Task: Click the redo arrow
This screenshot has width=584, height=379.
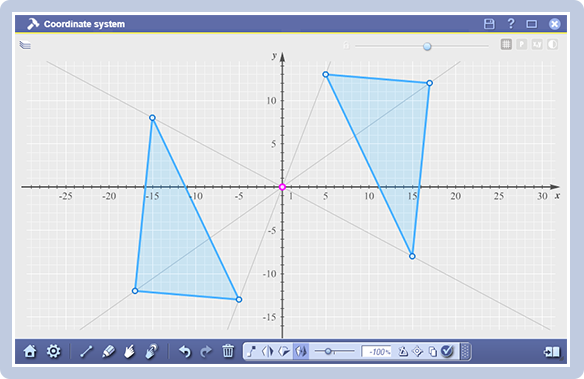Action: pos(206,351)
